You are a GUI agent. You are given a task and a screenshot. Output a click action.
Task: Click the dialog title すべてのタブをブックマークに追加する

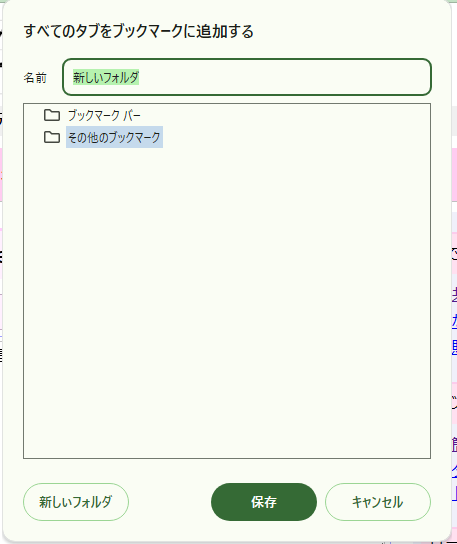click(x=138, y=31)
